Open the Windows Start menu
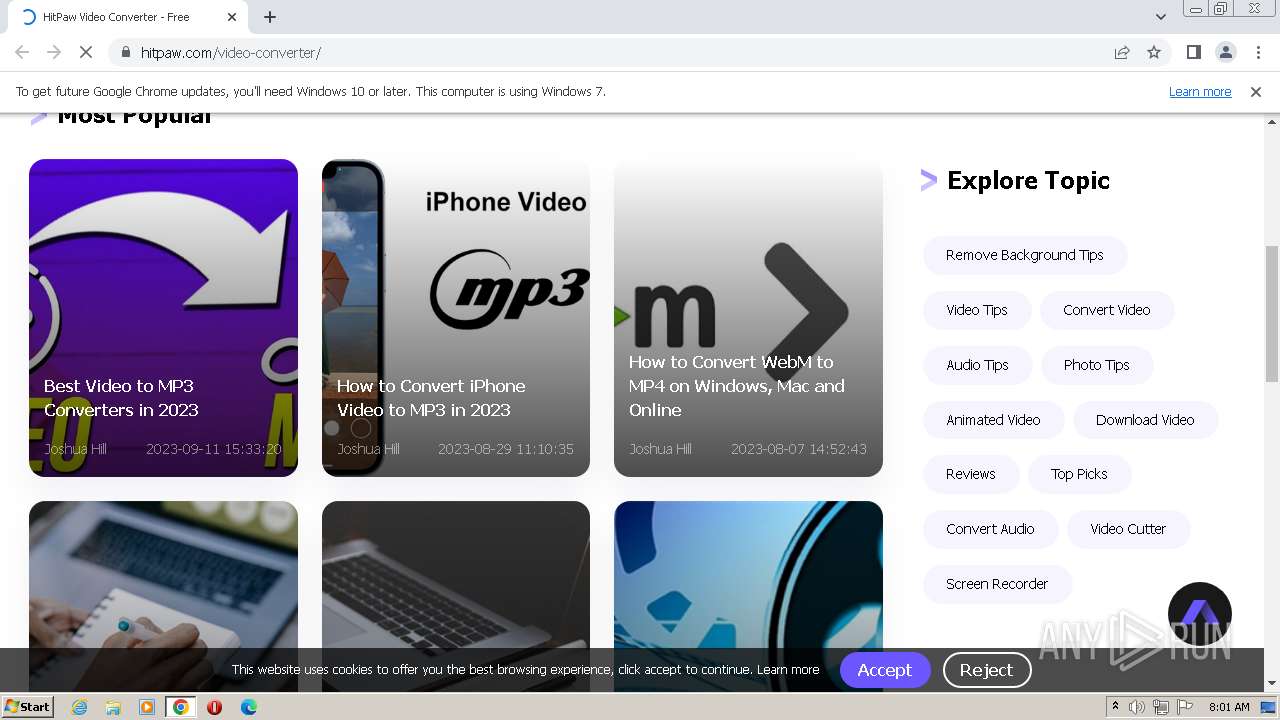 [28, 706]
